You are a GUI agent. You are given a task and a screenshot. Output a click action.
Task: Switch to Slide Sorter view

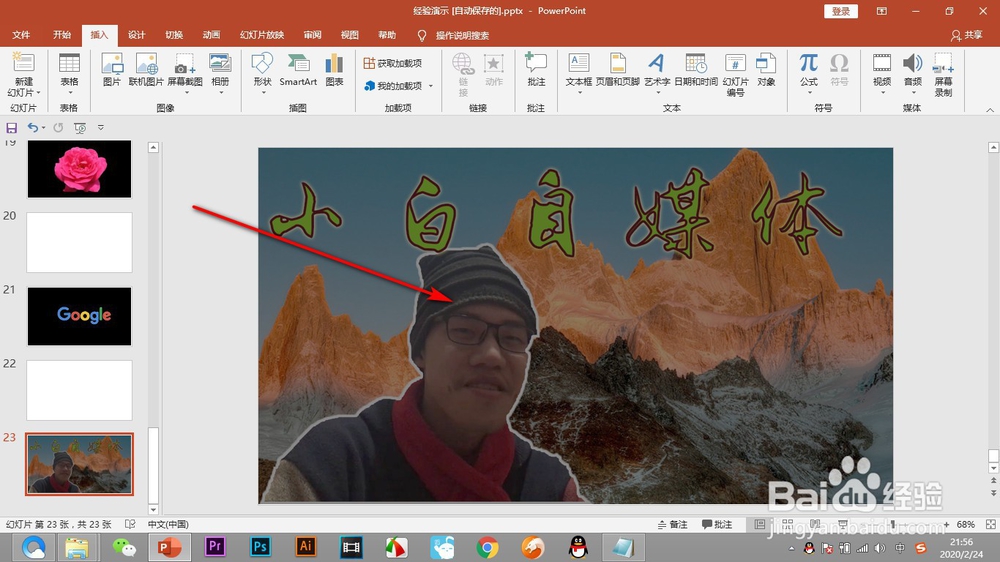(x=788, y=524)
